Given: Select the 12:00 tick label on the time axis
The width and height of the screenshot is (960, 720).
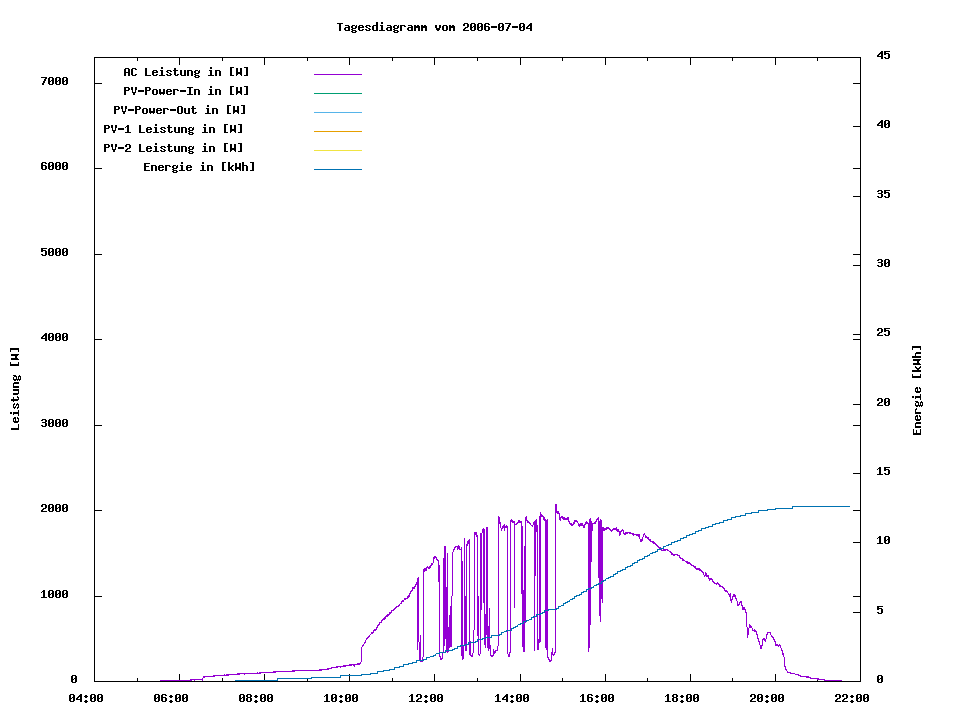Looking at the screenshot, I should click(x=426, y=698).
